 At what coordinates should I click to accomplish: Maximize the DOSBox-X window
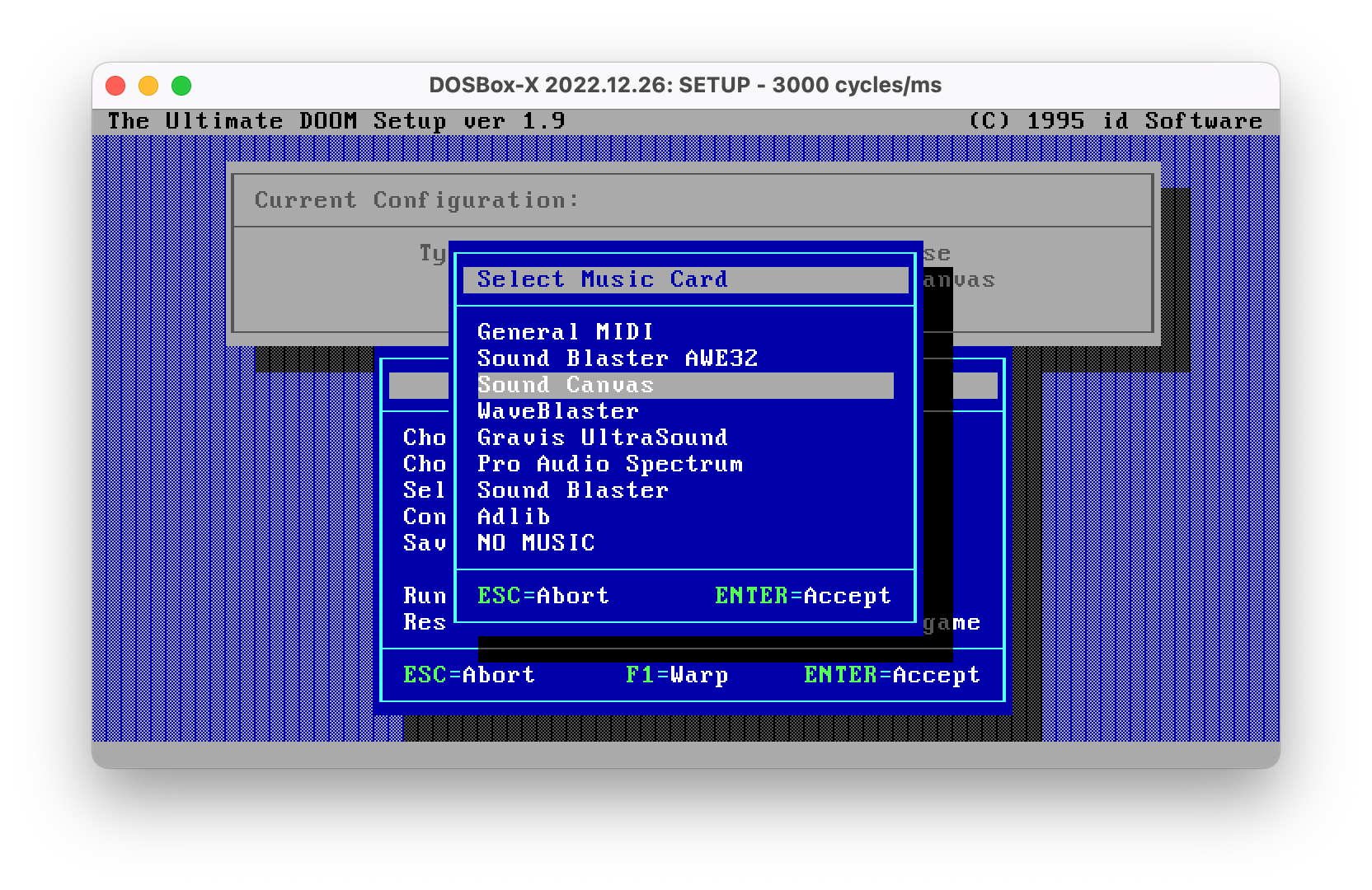[x=181, y=85]
